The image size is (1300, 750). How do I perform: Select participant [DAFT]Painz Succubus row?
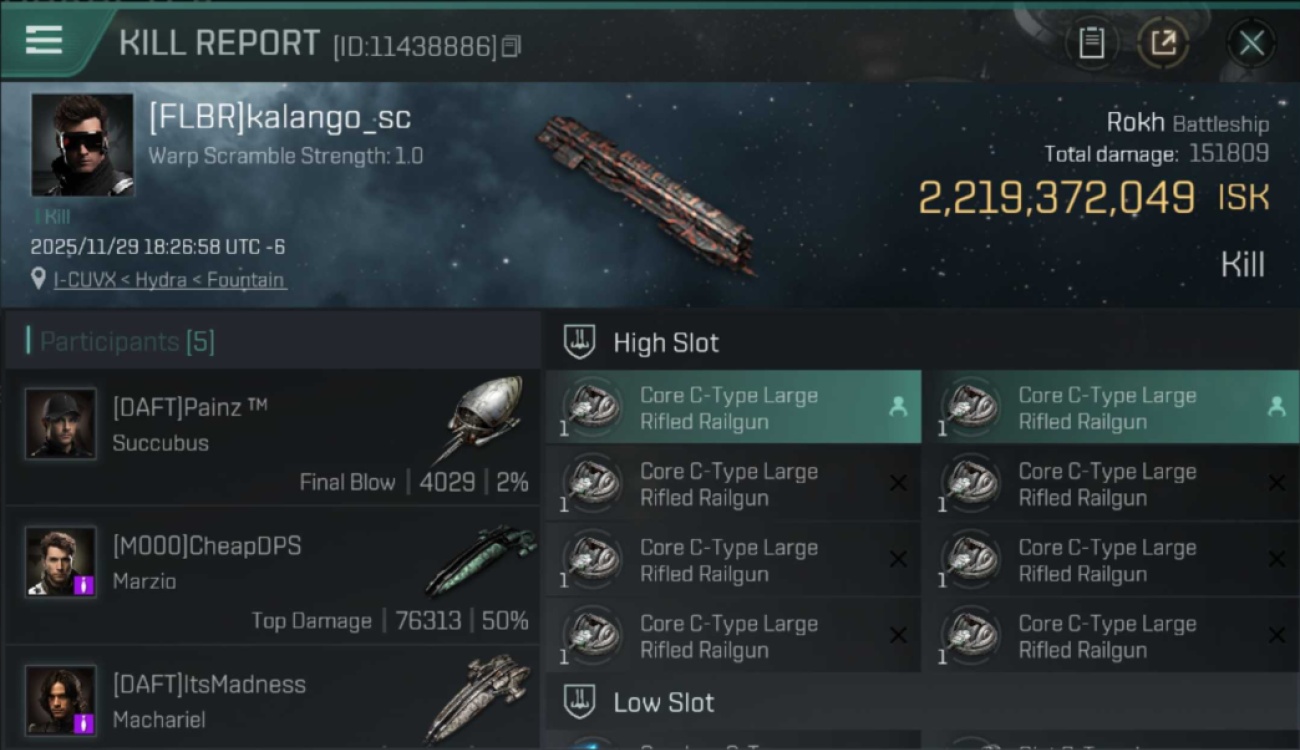tap(272, 438)
